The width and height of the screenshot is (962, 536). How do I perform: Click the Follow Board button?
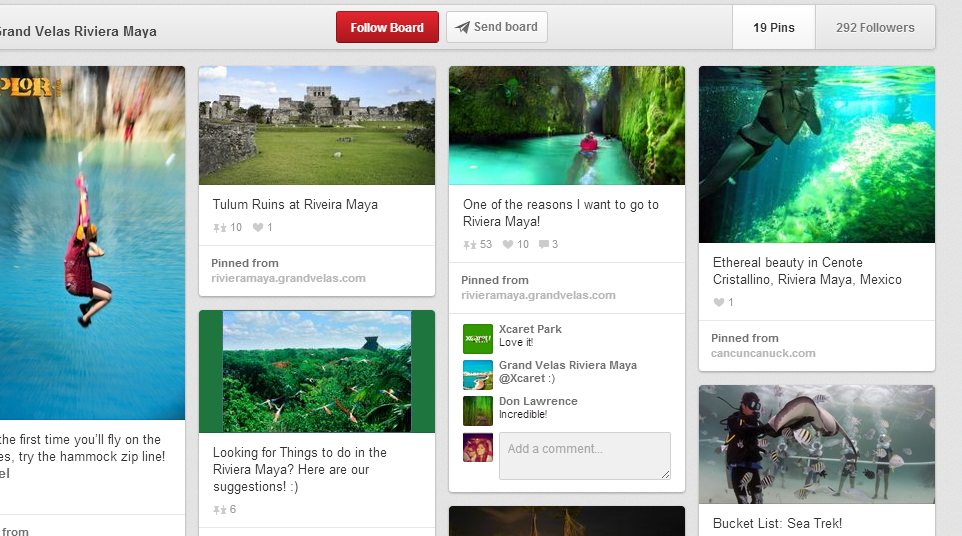(x=387, y=27)
